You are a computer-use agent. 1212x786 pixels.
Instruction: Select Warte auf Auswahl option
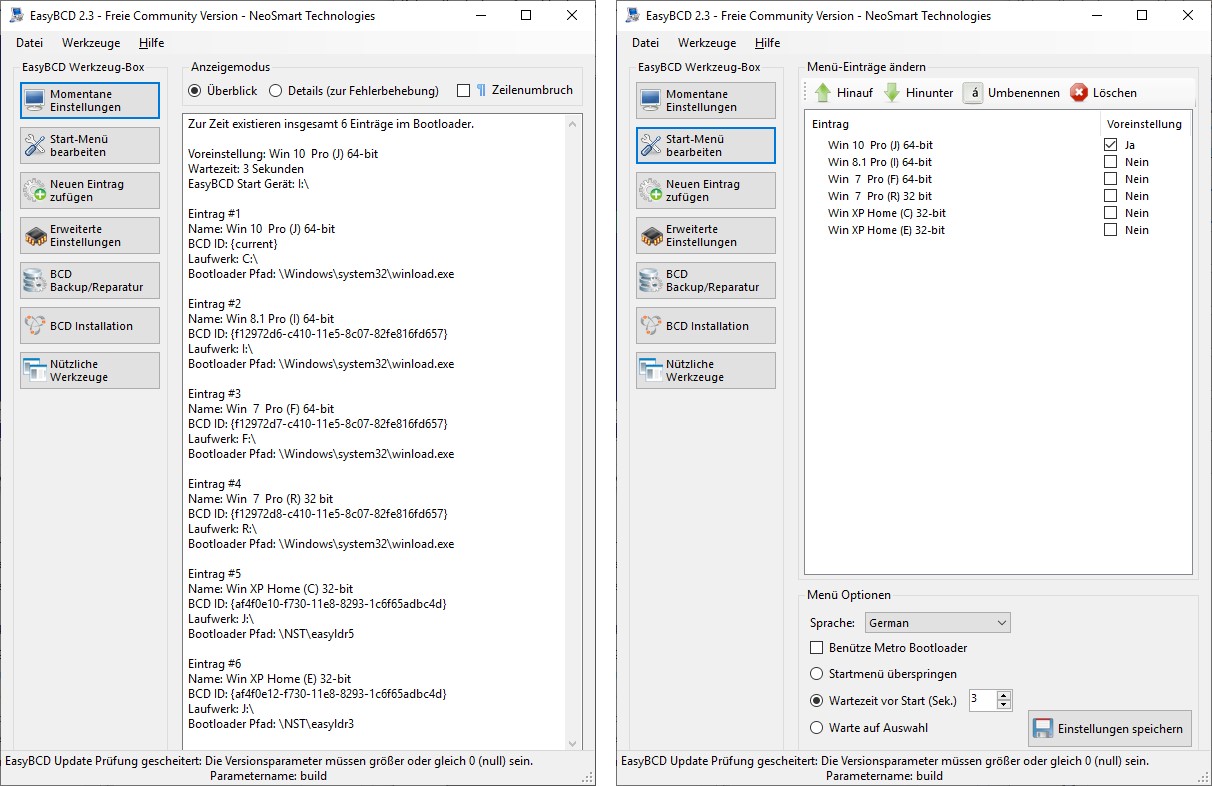pyautogui.click(x=817, y=728)
